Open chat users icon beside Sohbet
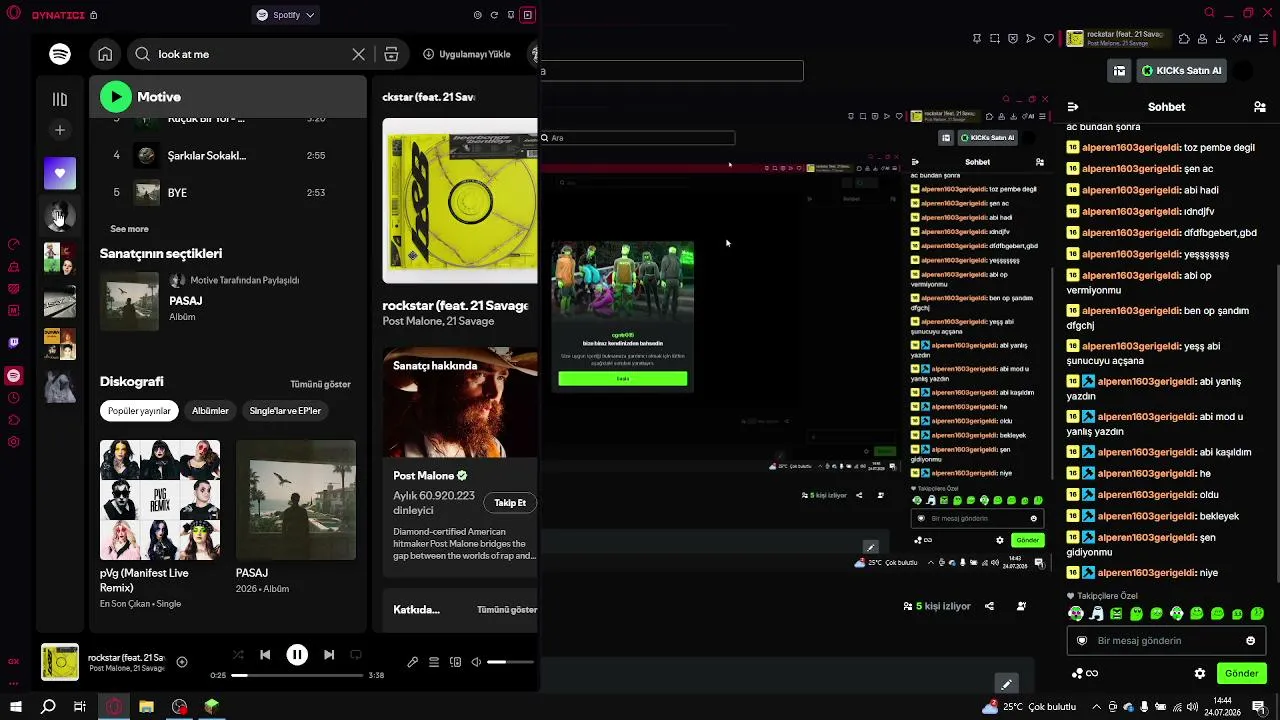The height and width of the screenshot is (720, 1280). coord(1259,107)
